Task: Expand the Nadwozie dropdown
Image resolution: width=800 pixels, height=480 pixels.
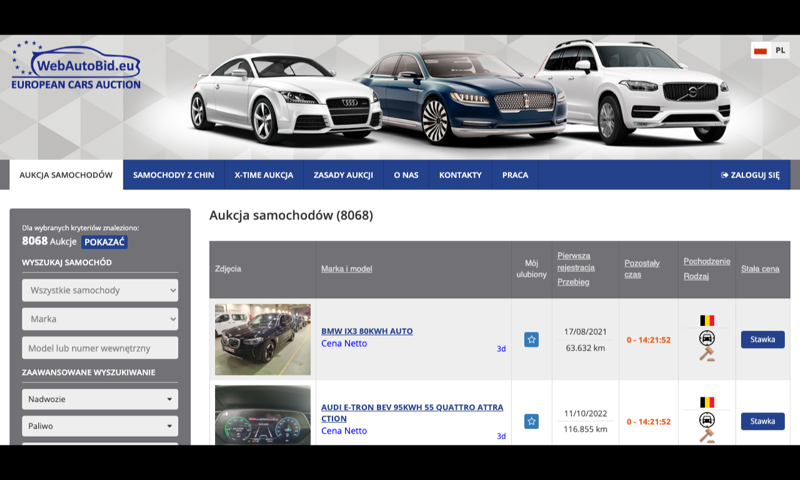Action: (x=100, y=399)
